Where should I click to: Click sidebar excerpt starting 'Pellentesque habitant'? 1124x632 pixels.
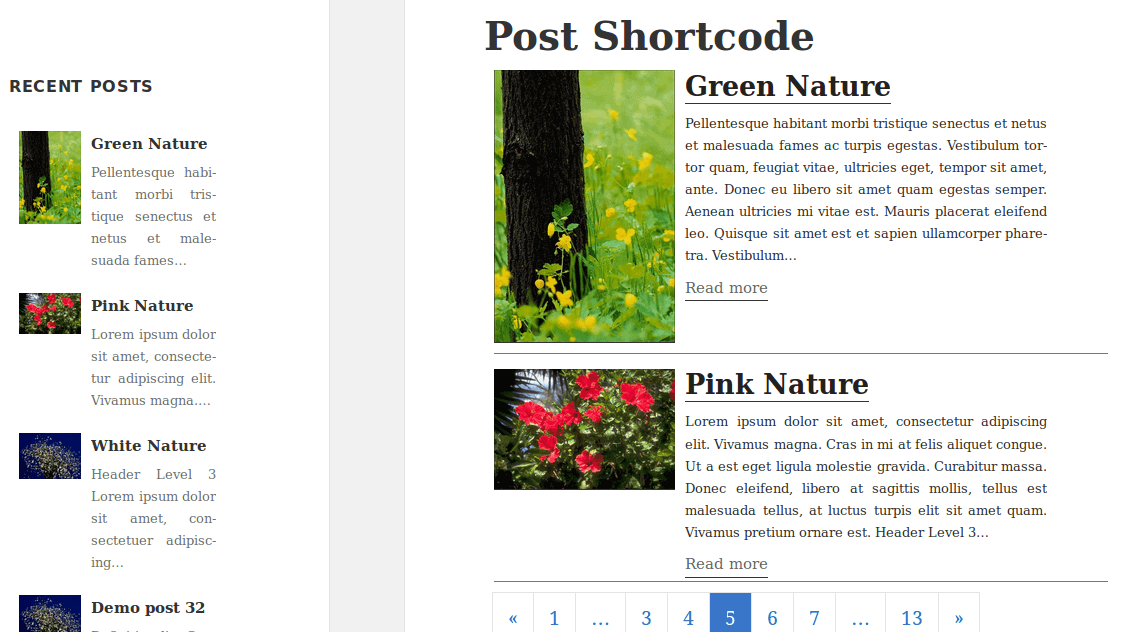[153, 216]
